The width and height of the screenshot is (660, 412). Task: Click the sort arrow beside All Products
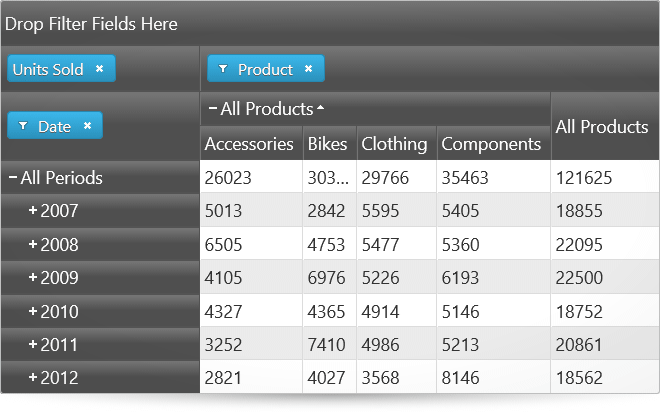320,108
